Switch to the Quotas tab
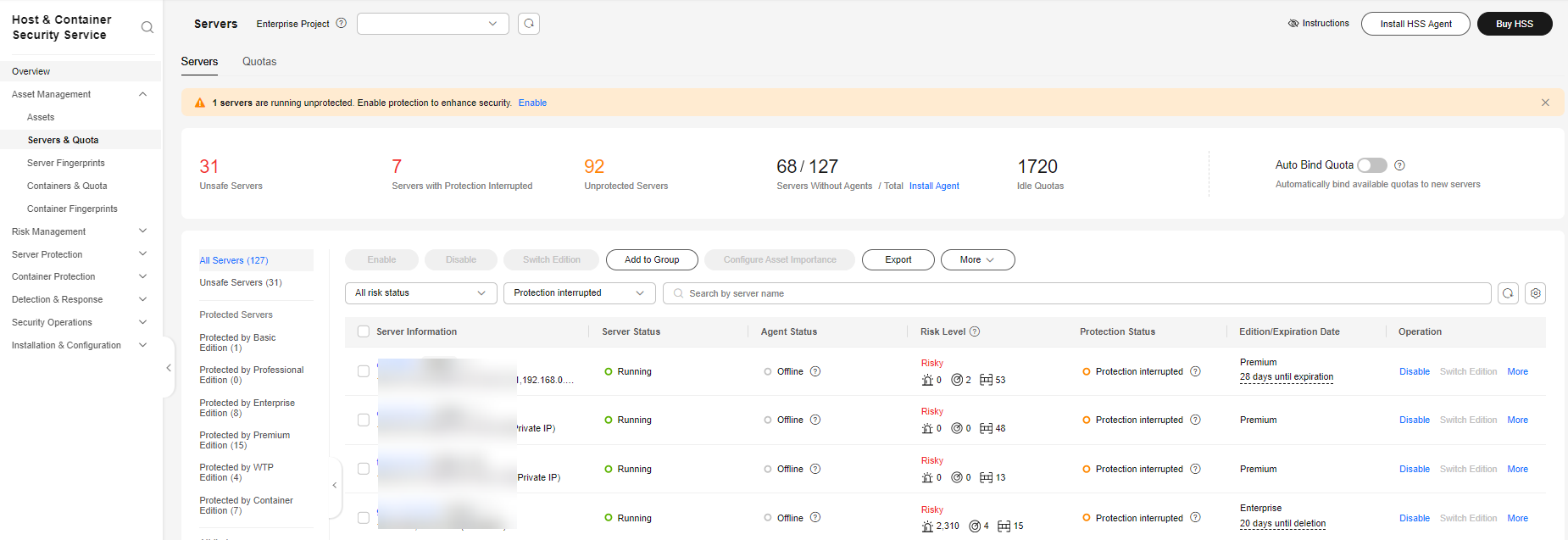1568x540 pixels. point(259,62)
